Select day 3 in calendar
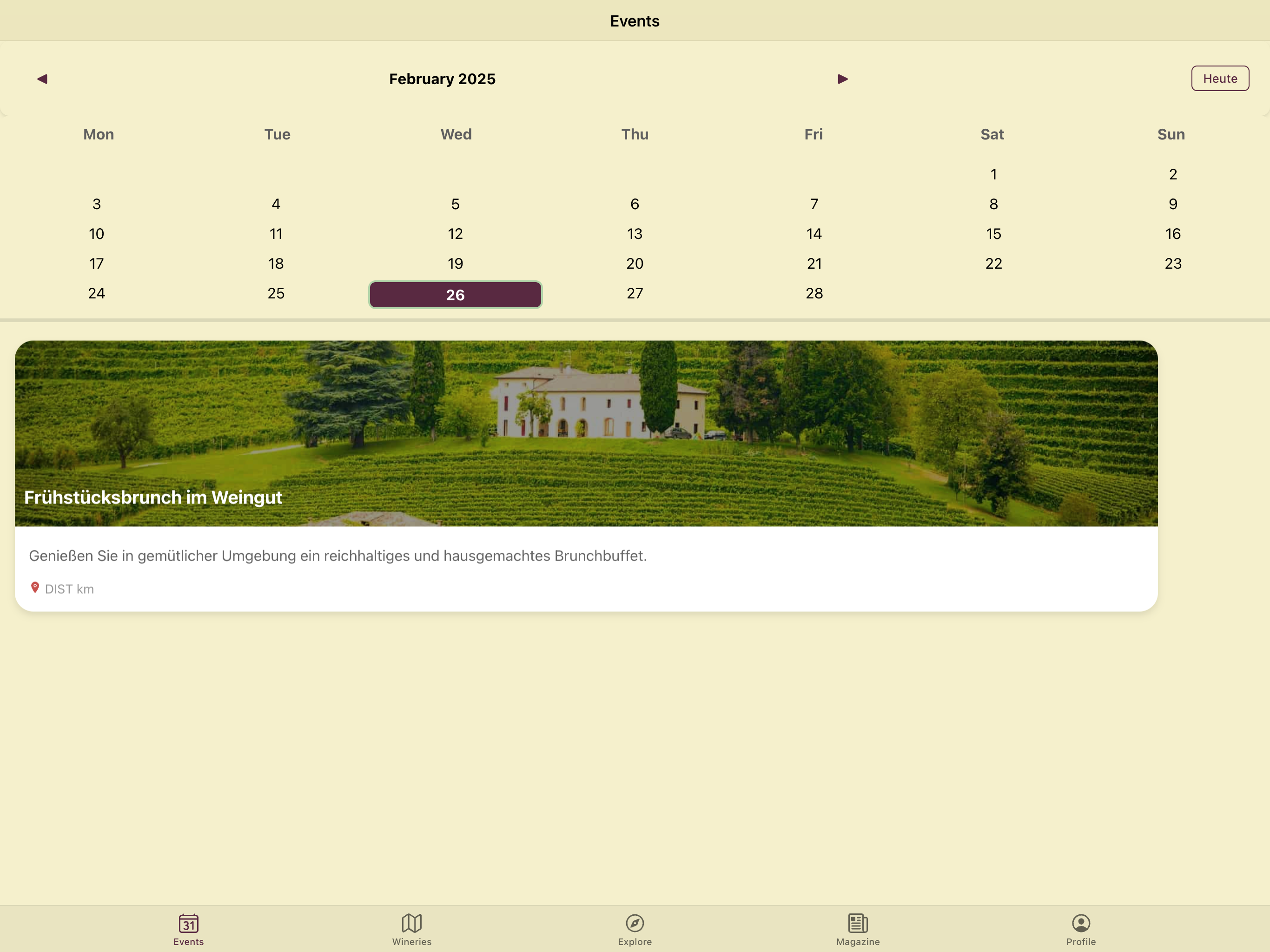Viewport: 1270px width, 952px height. (96, 204)
